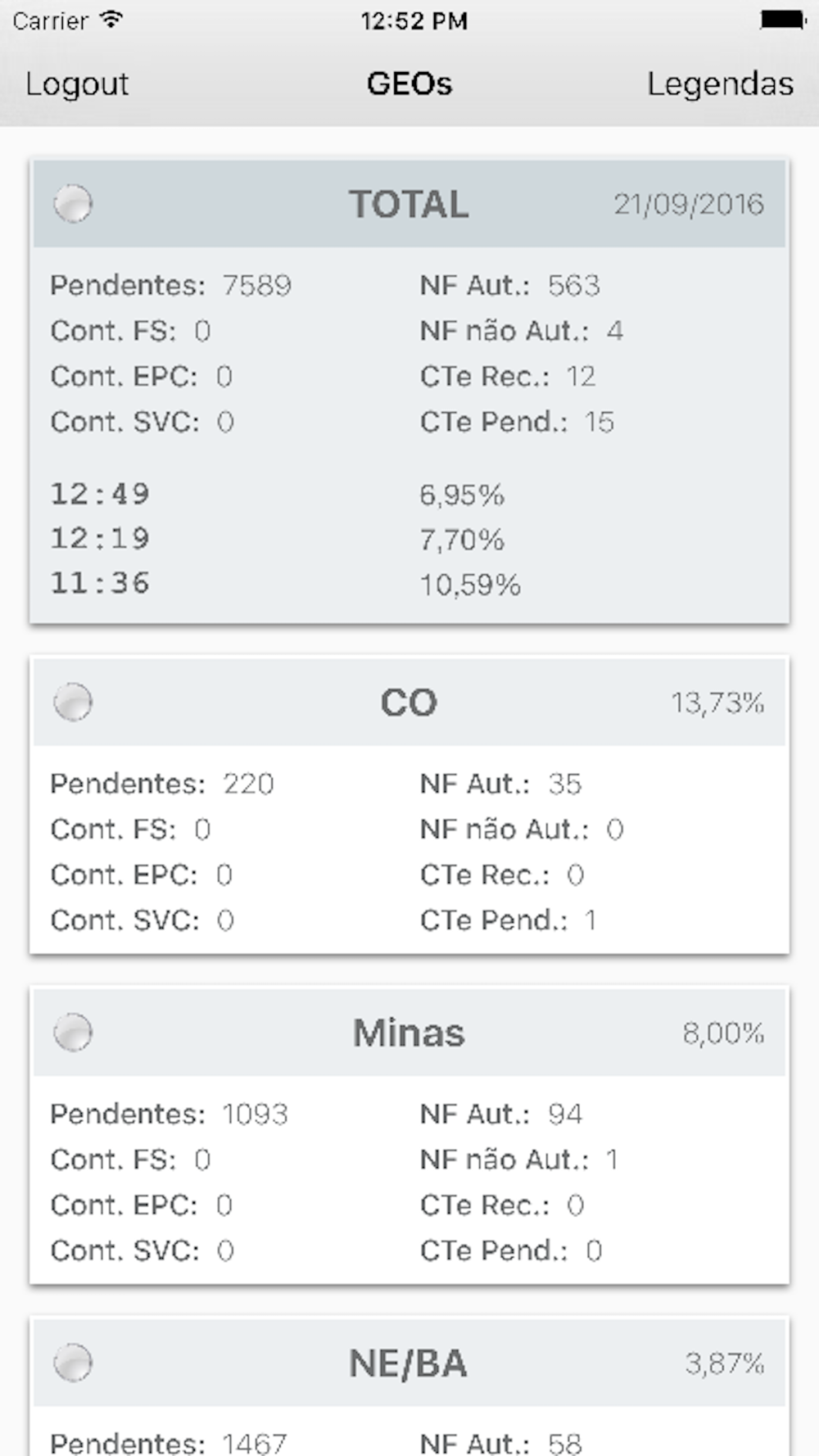Tap the CO card status indicator
819x1456 pixels.
pos(73,703)
